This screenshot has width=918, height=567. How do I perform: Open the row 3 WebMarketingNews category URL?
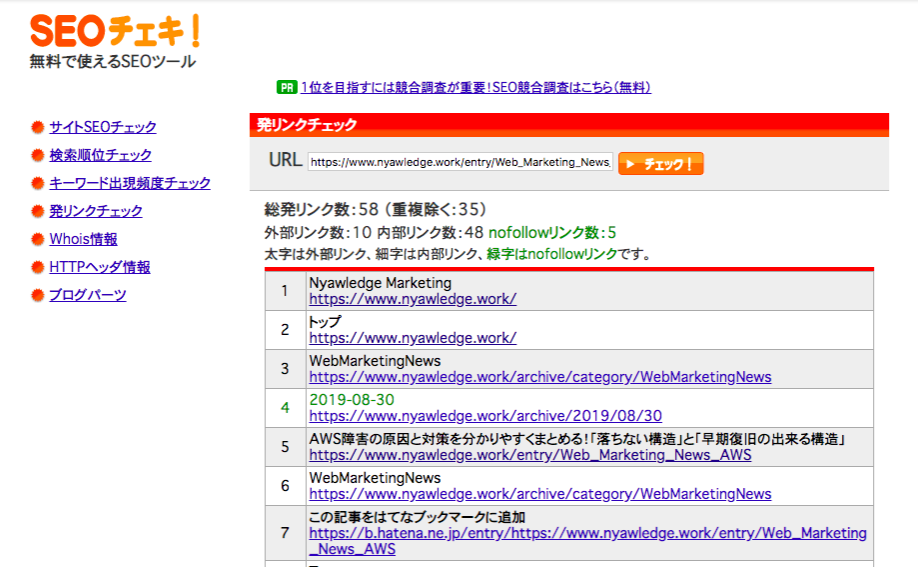pyautogui.click(x=540, y=377)
